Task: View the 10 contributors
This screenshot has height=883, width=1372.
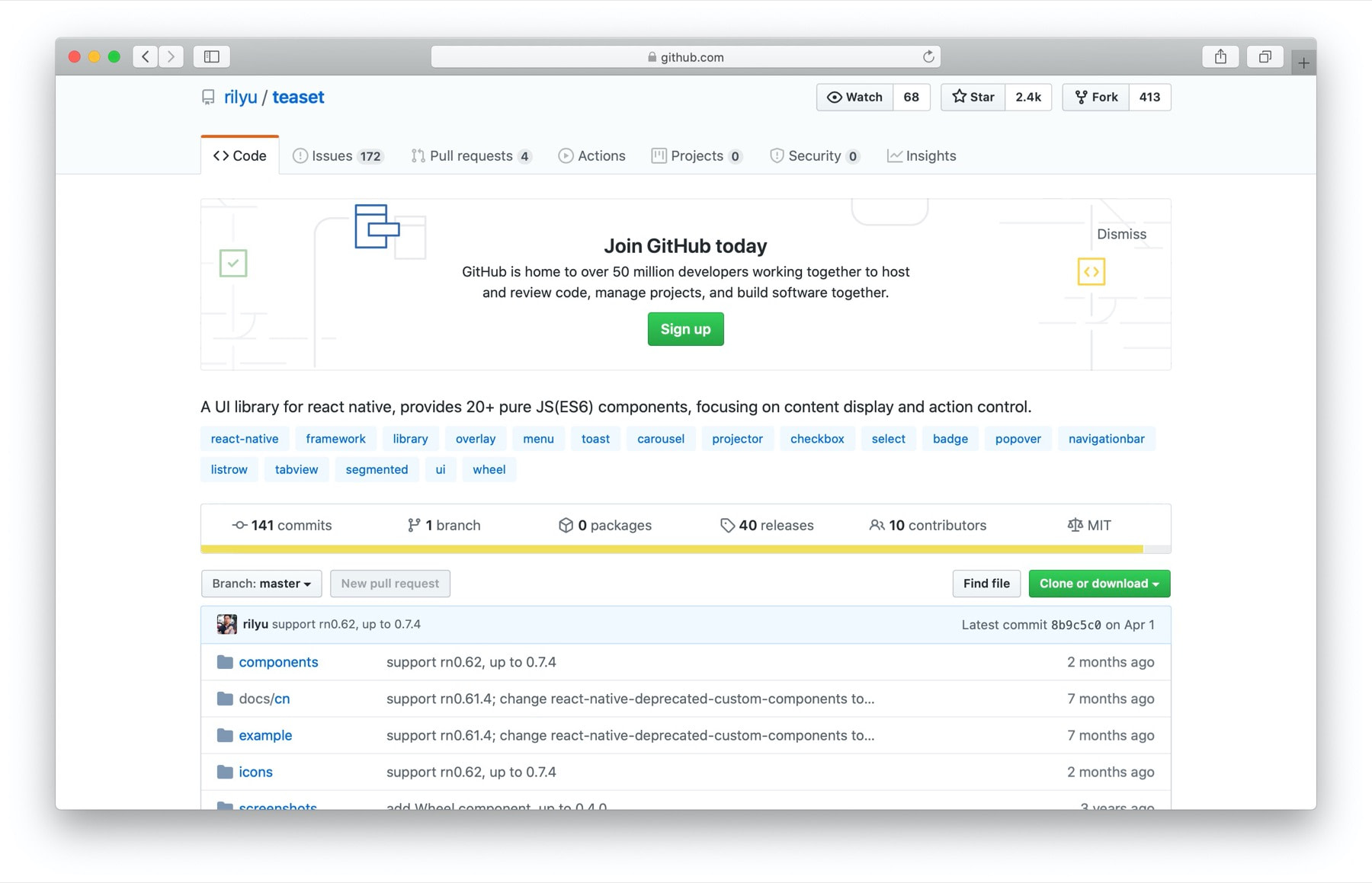Action: (928, 525)
